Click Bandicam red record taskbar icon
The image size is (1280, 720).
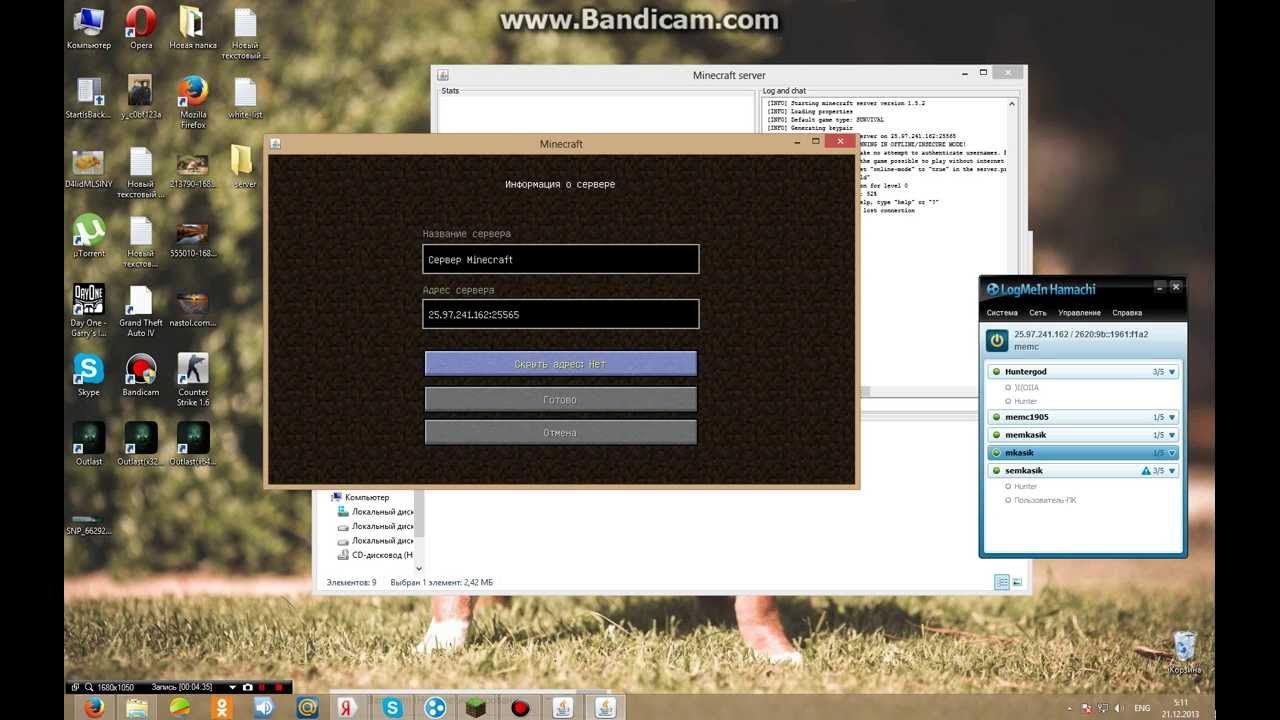520,707
